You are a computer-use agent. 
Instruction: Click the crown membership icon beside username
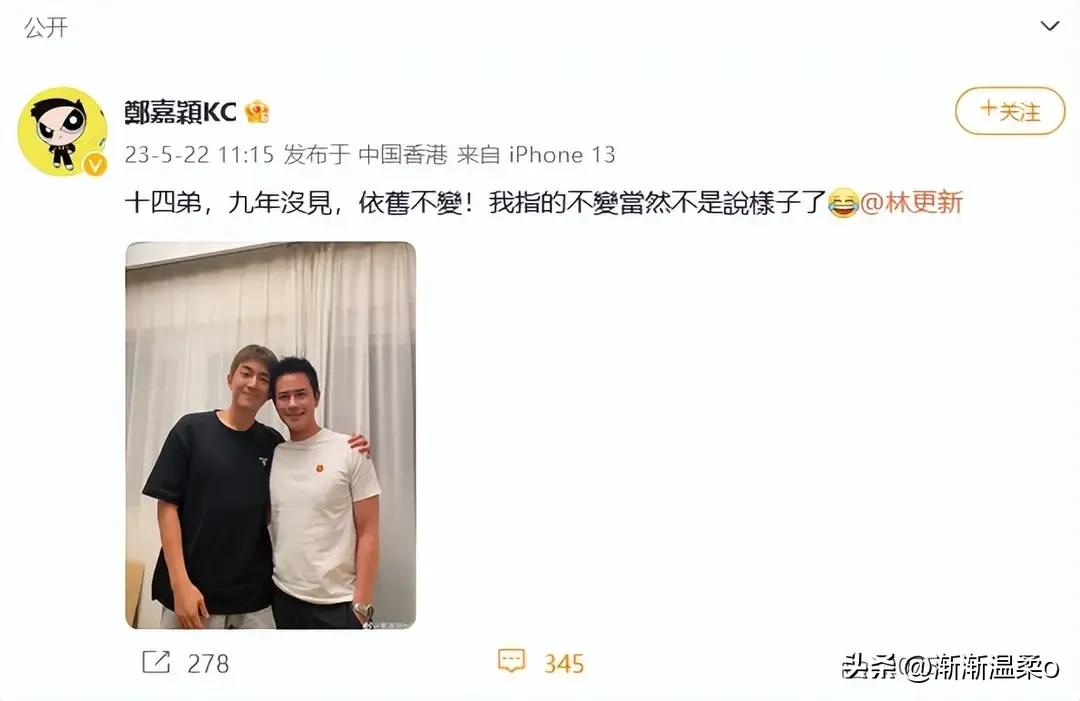pos(257,112)
